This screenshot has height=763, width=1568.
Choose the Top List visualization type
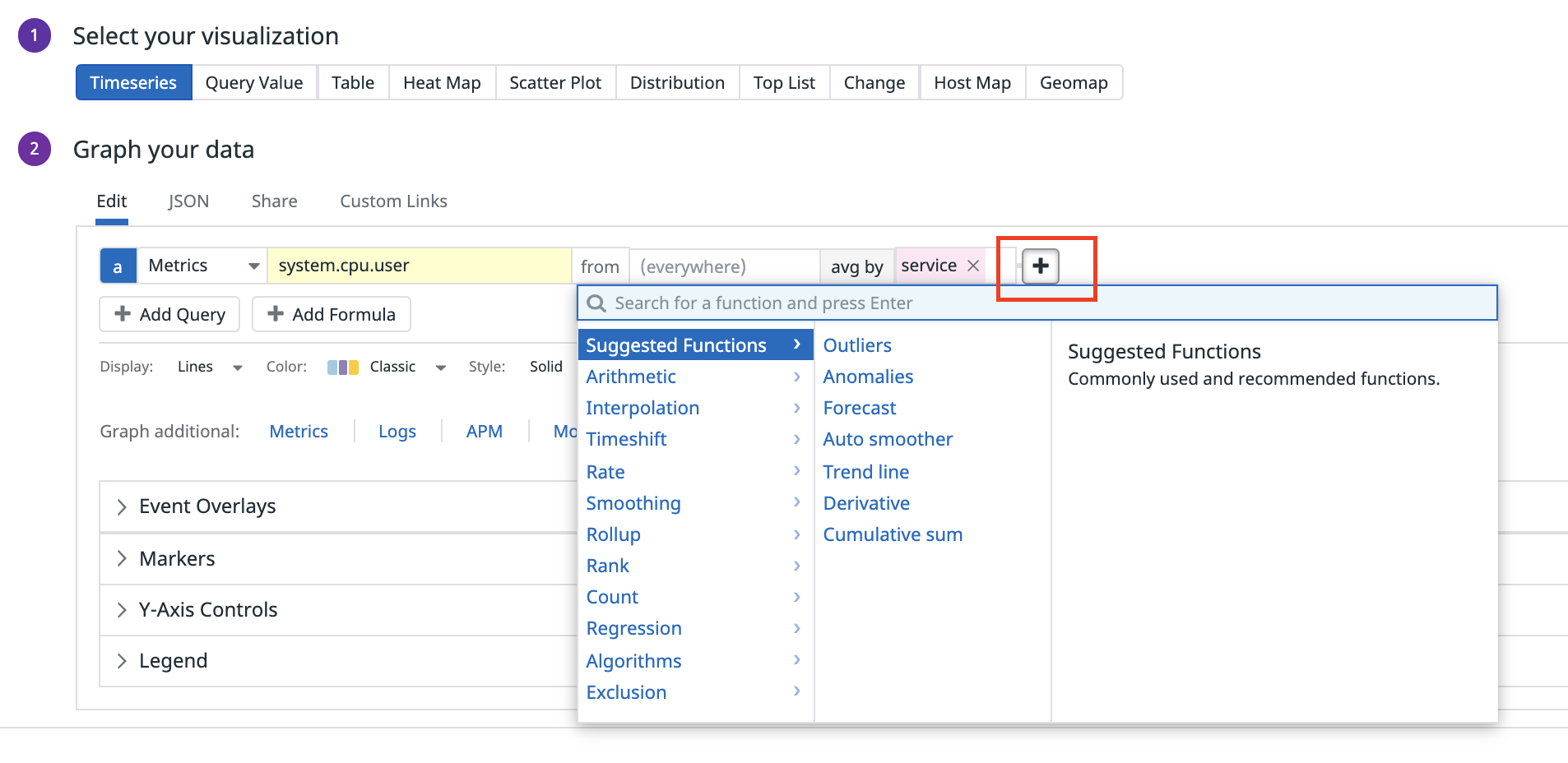(x=784, y=83)
